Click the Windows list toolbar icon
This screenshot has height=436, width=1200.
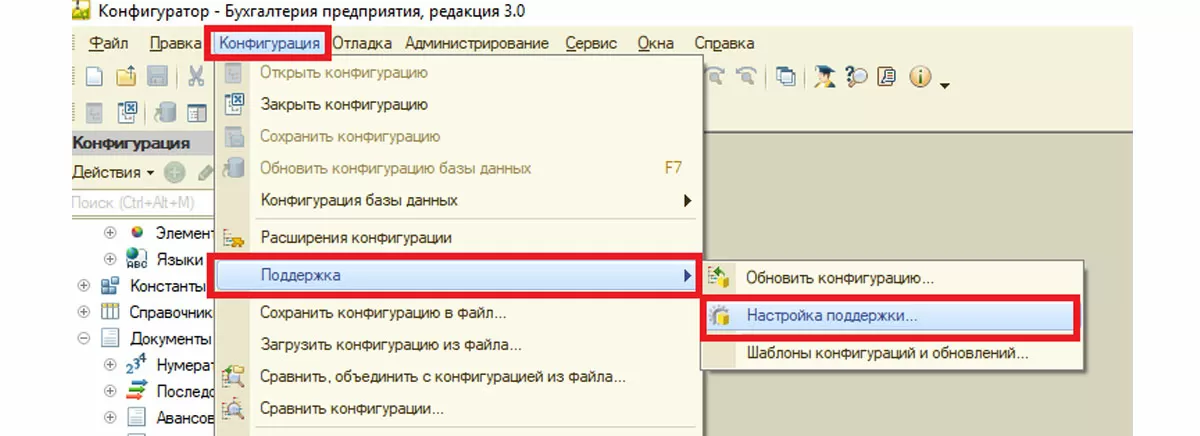click(787, 76)
